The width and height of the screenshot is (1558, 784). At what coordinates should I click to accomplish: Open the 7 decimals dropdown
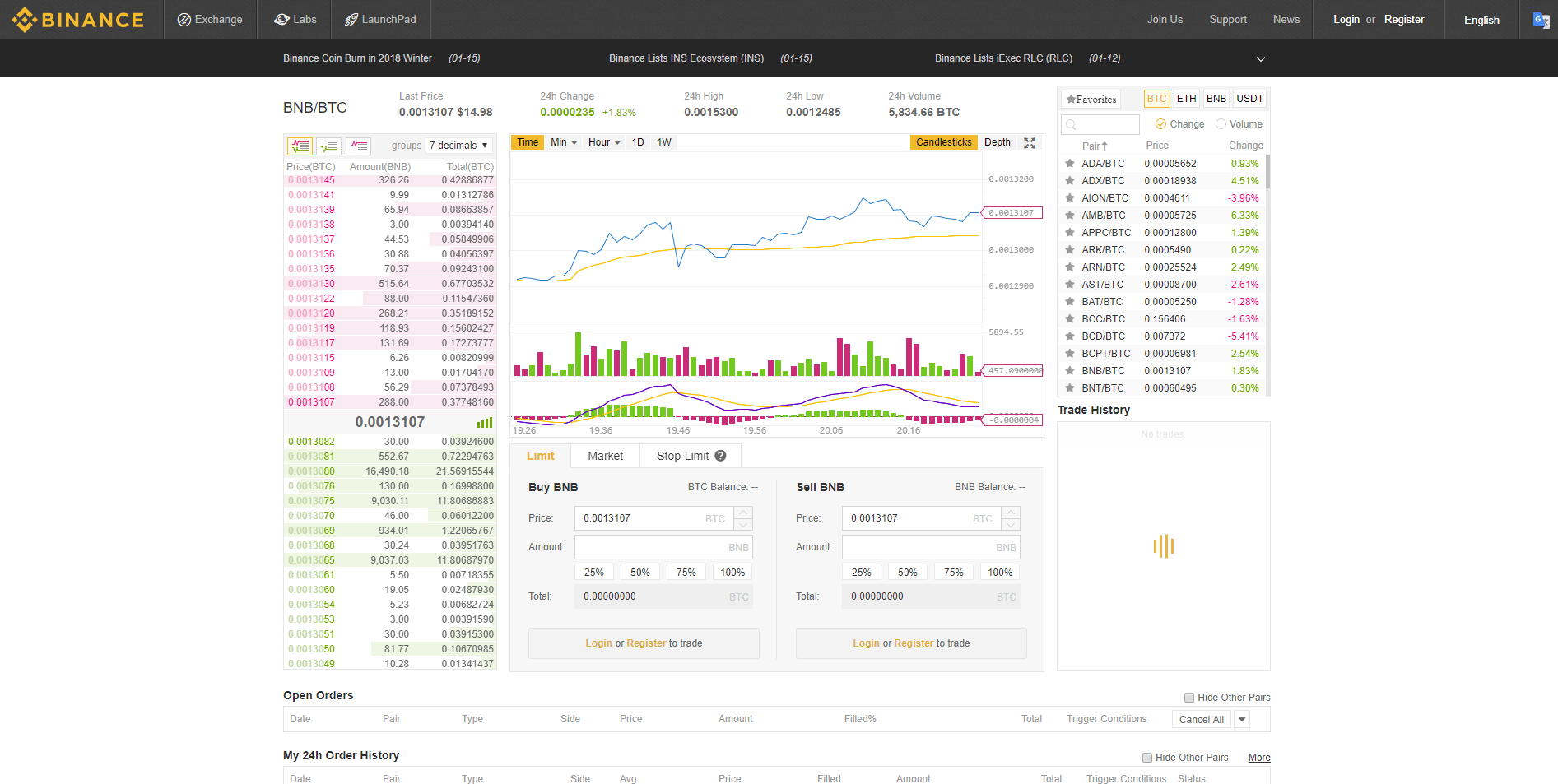(x=458, y=145)
